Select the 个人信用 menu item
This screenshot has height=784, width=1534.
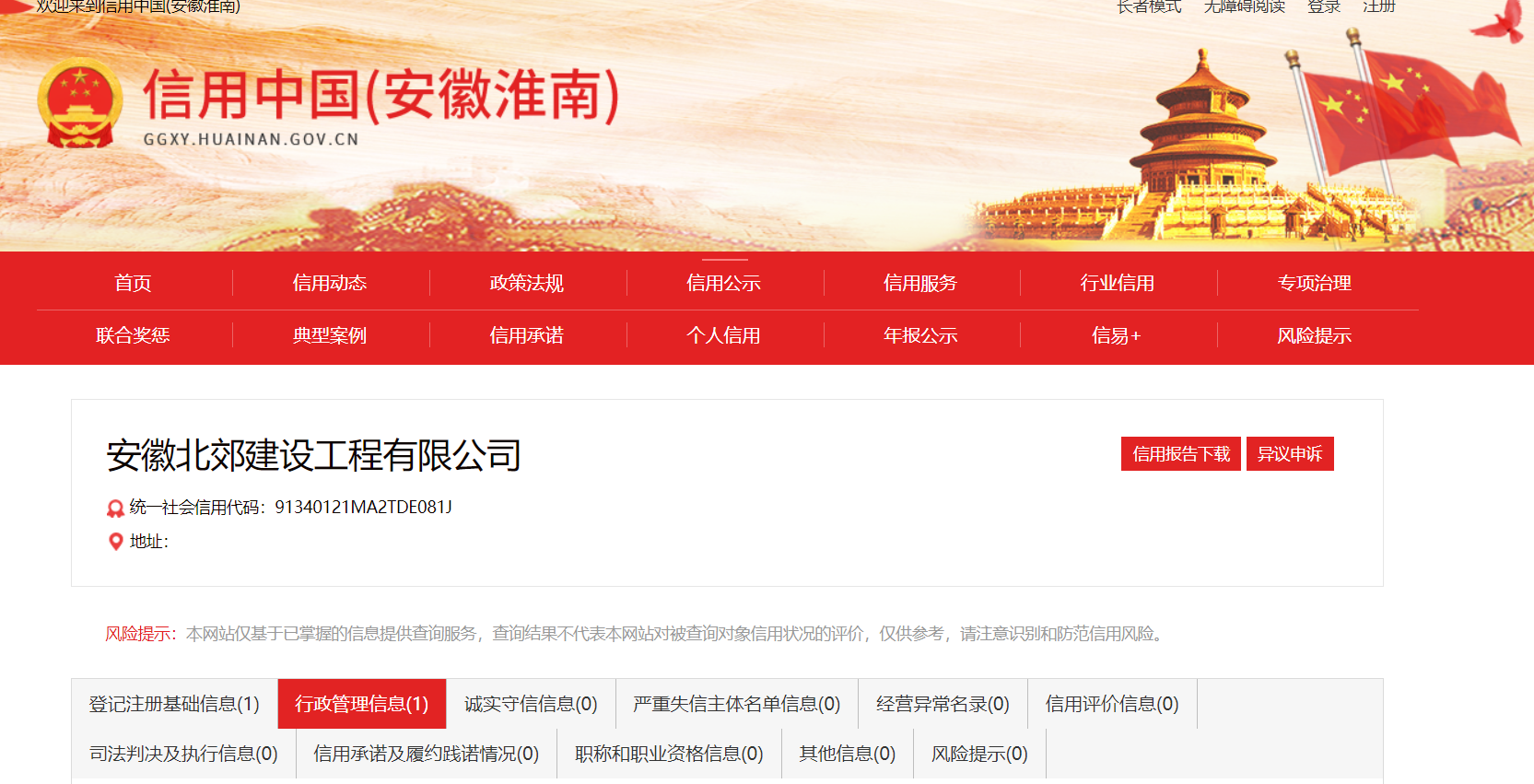click(x=724, y=335)
